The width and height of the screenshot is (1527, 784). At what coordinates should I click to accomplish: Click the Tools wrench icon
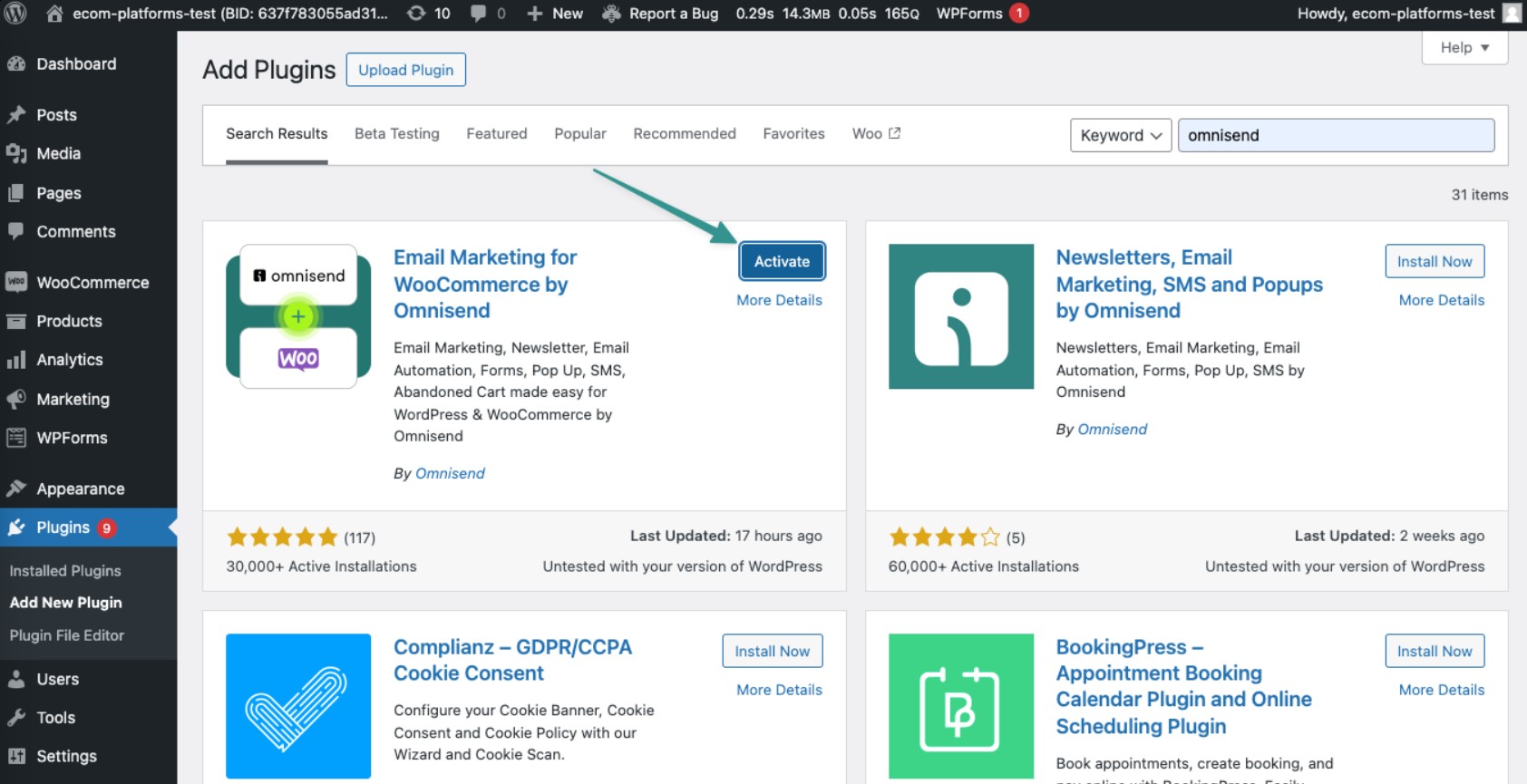(x=16, y=717)
